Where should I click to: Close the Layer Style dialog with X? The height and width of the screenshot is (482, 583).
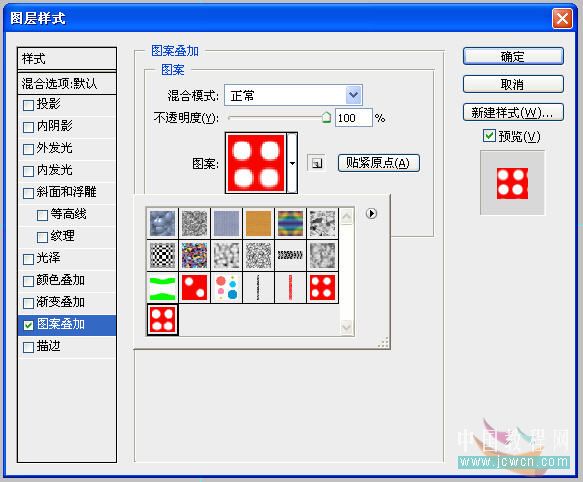click(x=562, y=18)
